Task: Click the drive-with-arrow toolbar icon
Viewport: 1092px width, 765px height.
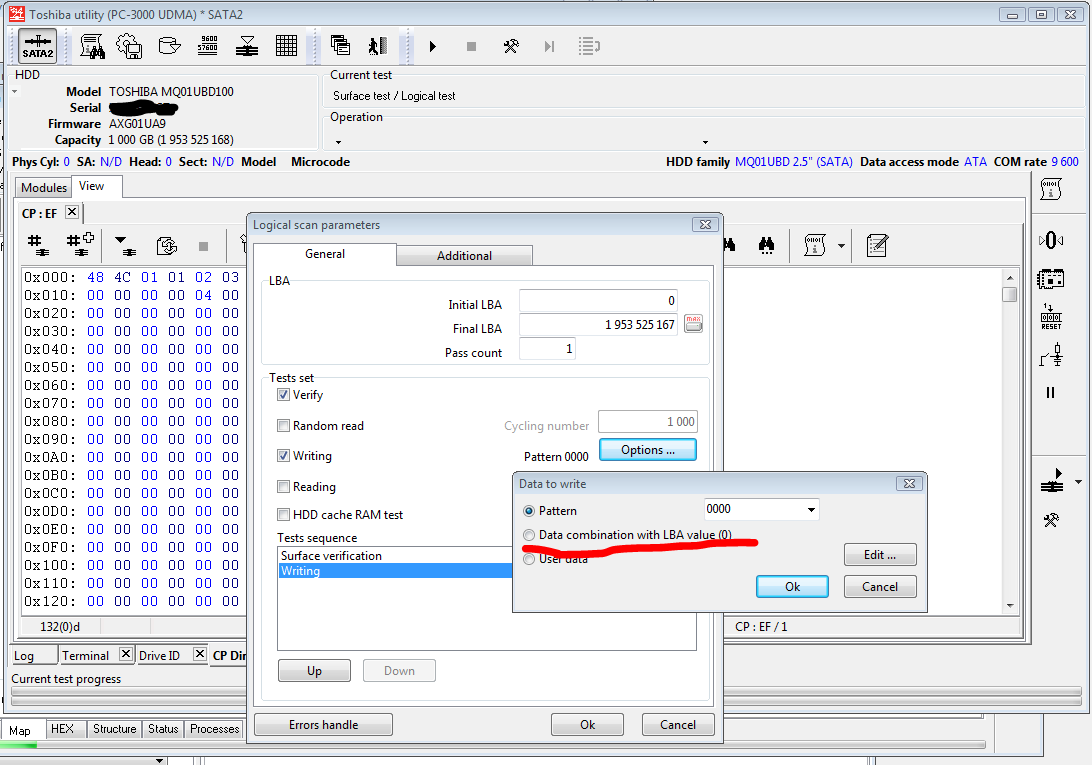Action: pyautogui.click(x=169, y=47)
